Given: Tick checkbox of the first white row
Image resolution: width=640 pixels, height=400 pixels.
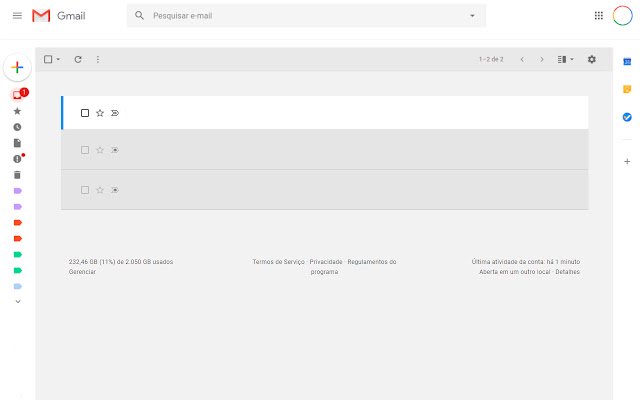Looking at the screenshot, I should 85,113.
